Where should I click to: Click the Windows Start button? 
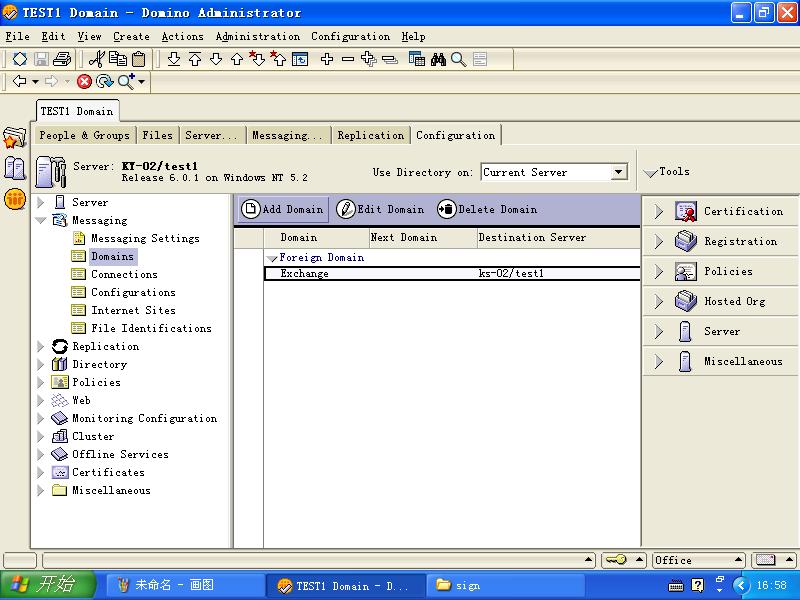pyautogui.click(x=47, y=585)
